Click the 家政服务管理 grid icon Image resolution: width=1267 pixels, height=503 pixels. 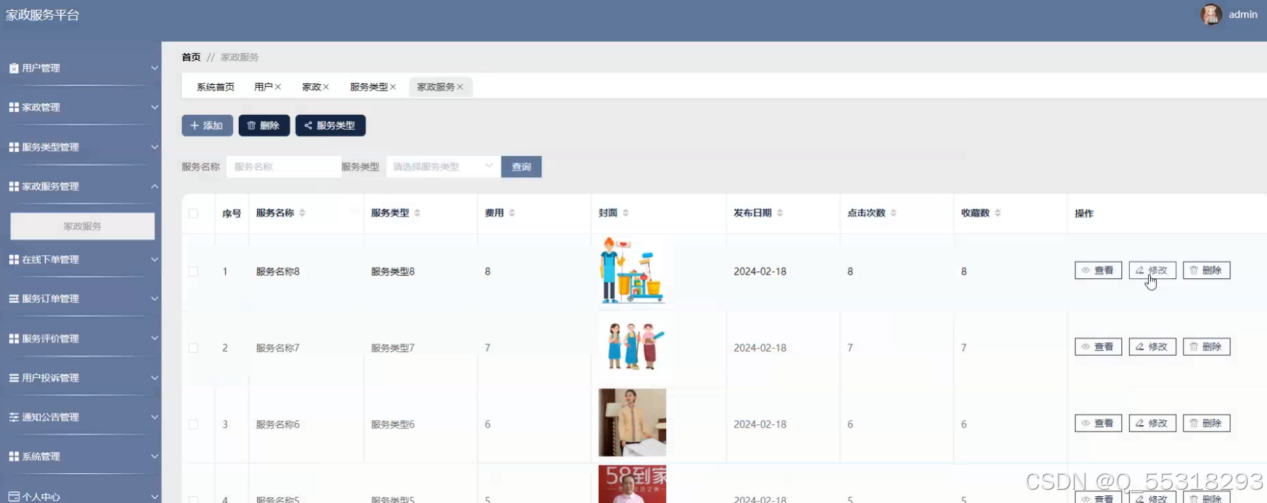(14, 186)
